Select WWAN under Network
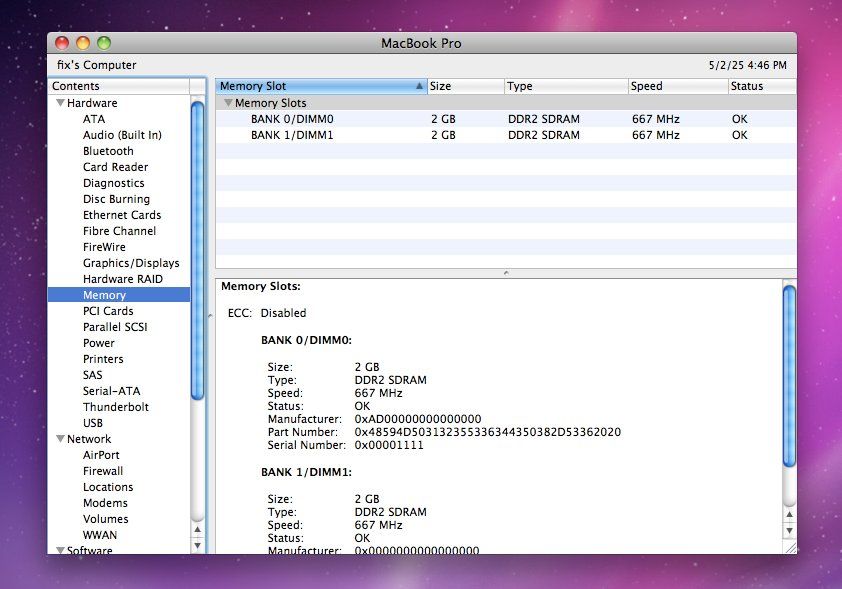This screenshot has height=589, width=842. (100, 535)
